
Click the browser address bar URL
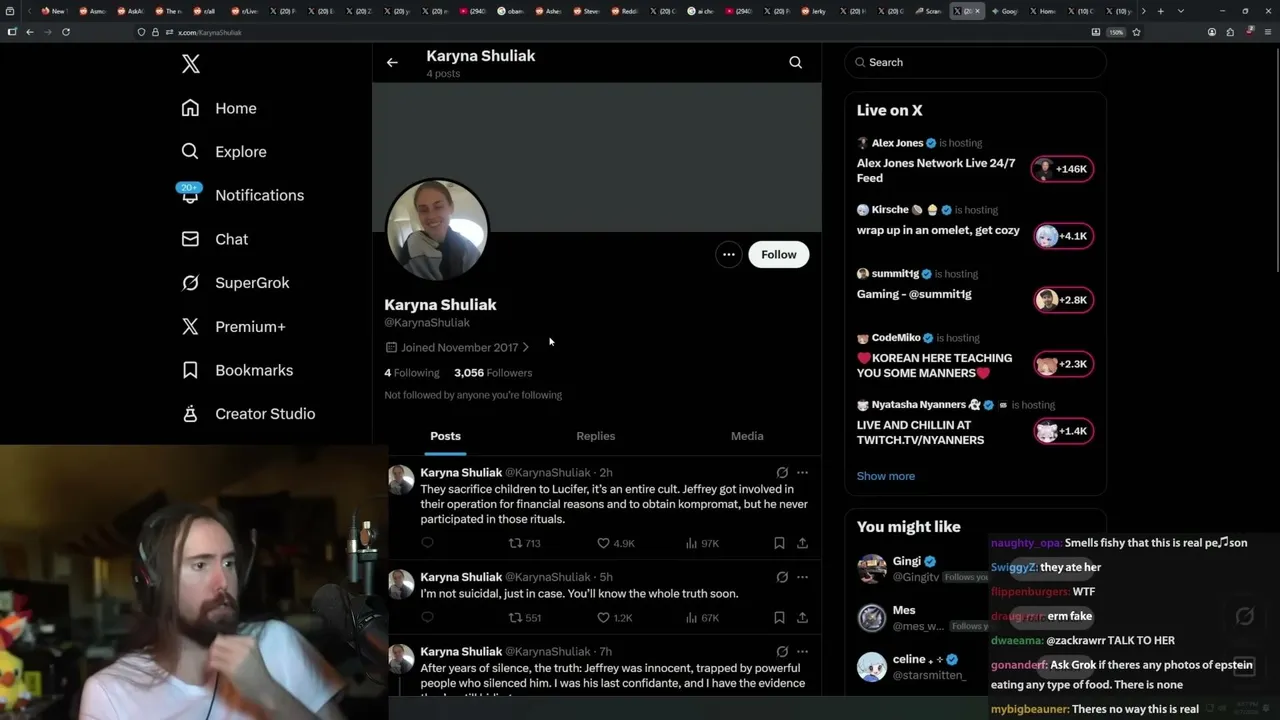[210, 32]
